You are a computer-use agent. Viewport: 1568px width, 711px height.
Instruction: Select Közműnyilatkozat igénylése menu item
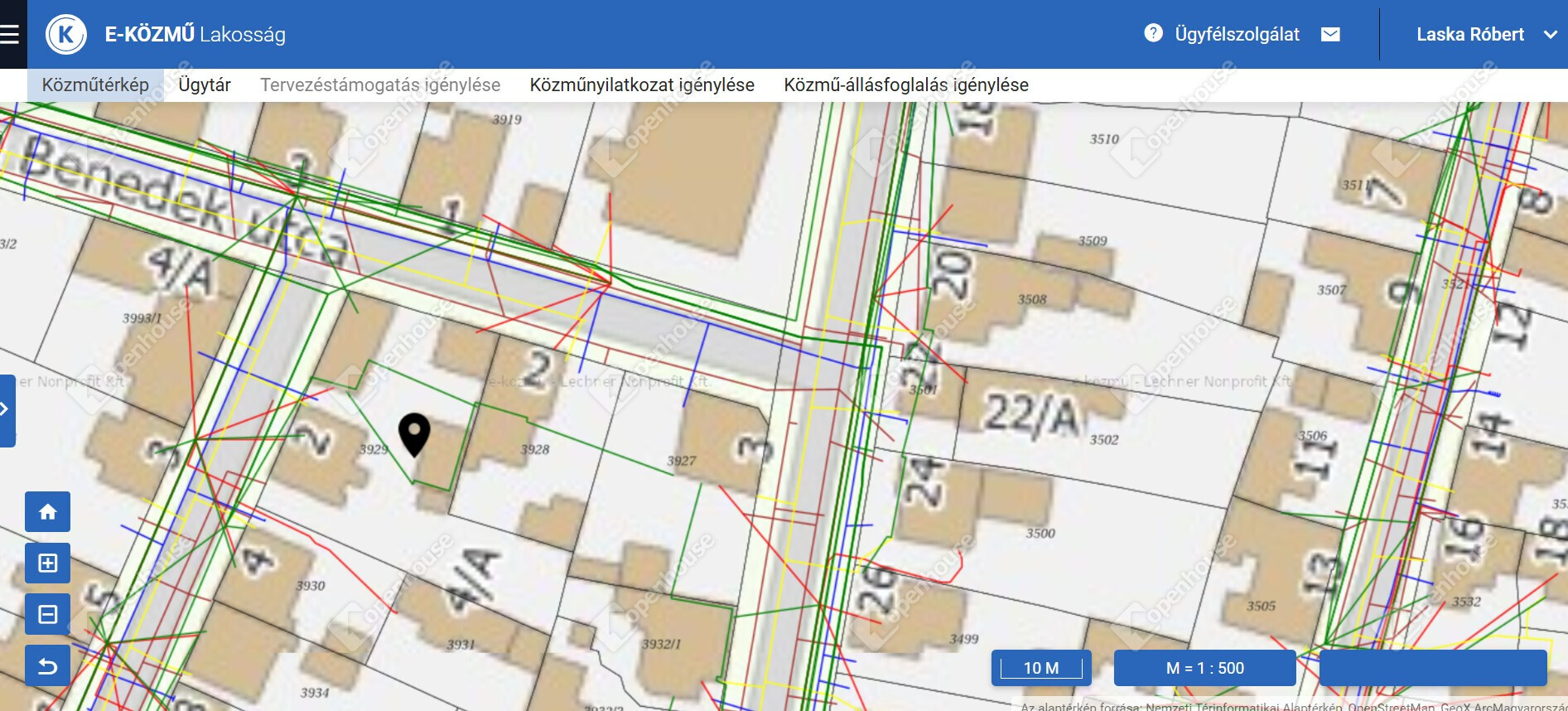642,85
